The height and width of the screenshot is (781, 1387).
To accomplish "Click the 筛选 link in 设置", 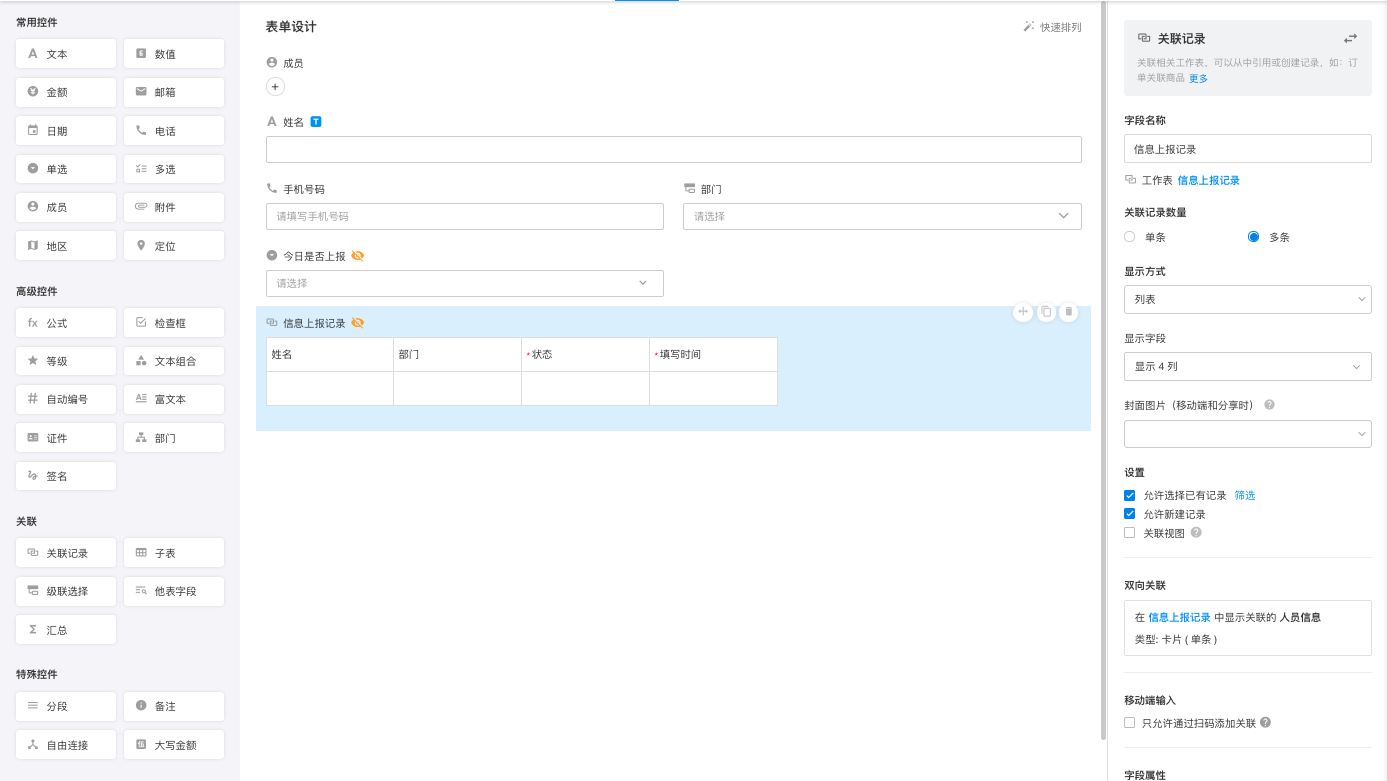I will coord(1244,495).
